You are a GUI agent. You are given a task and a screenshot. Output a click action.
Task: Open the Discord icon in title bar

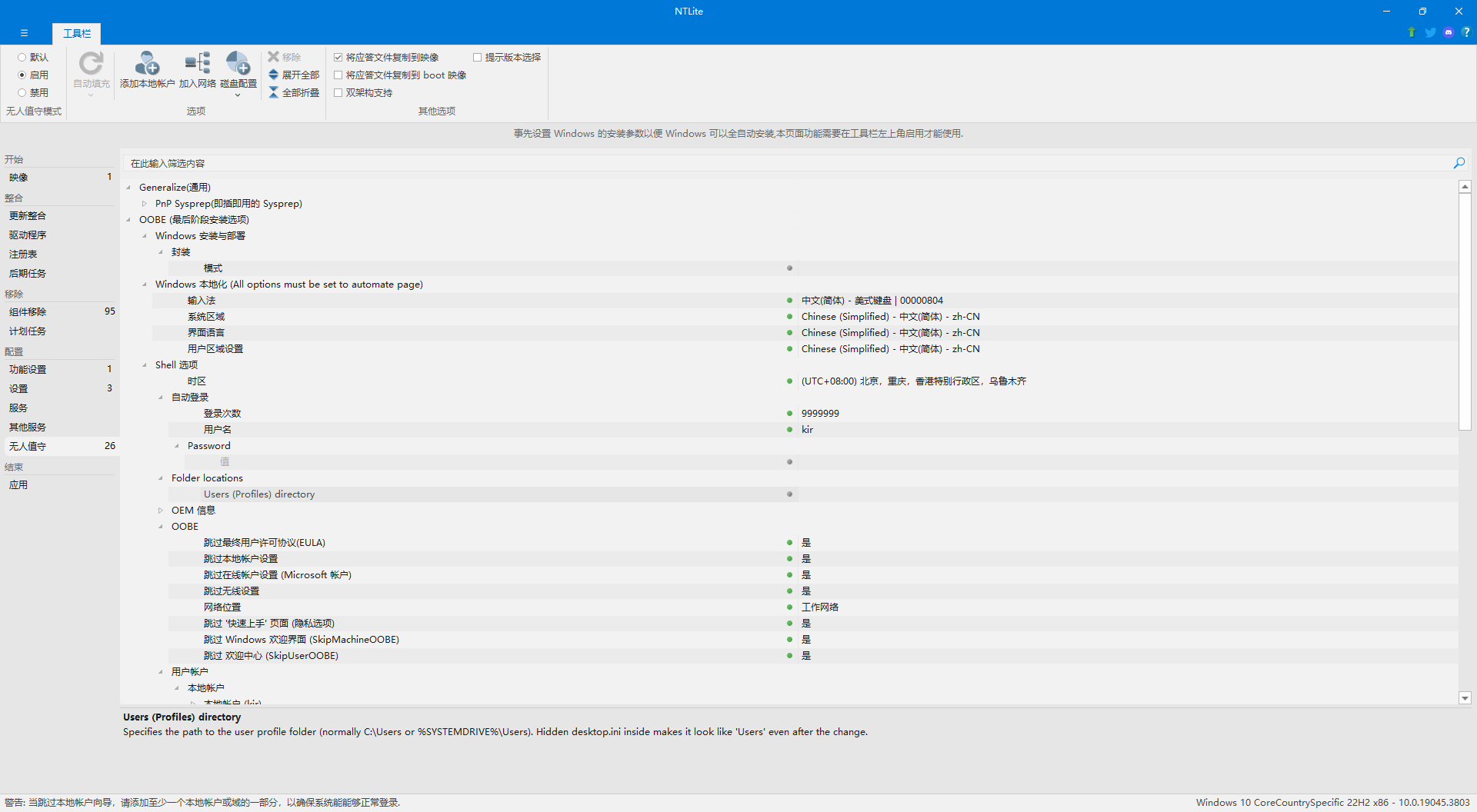point(1449,32)
